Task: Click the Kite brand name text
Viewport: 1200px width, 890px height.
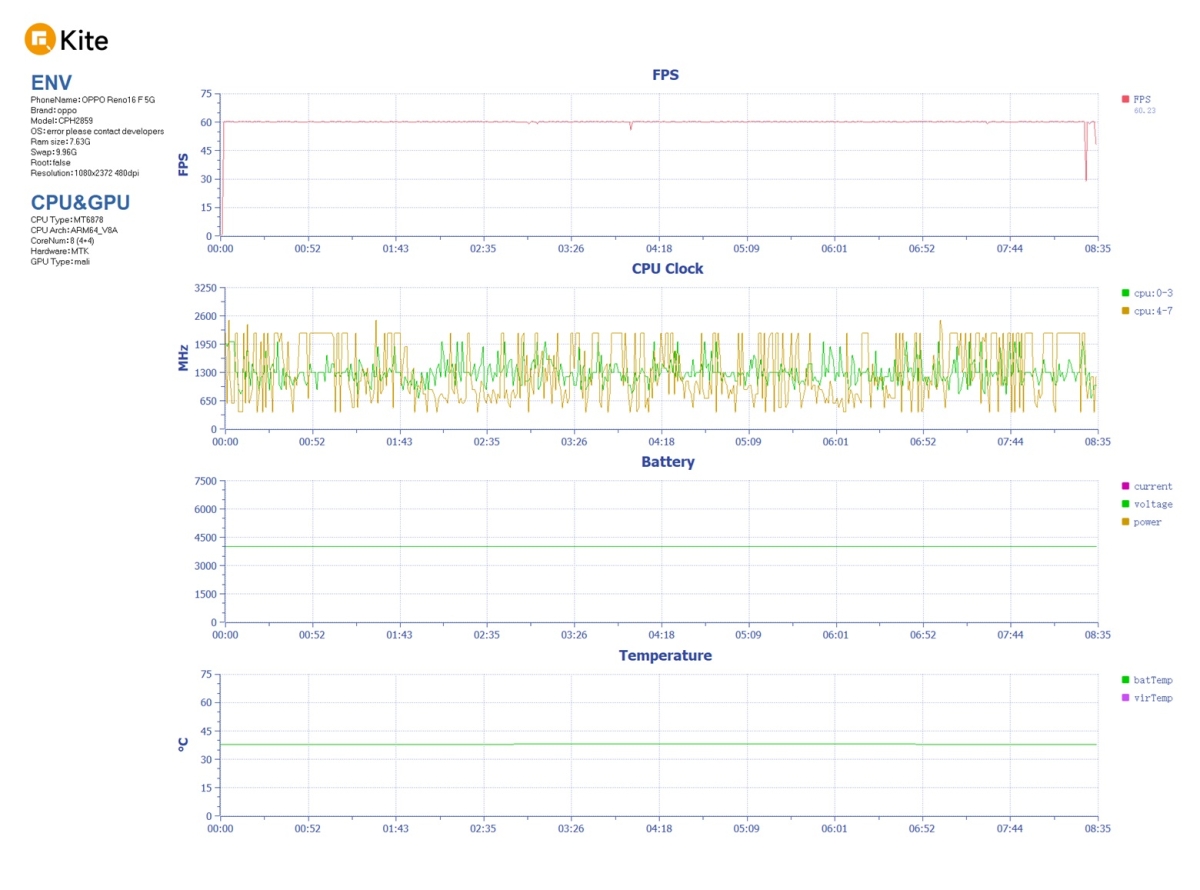Action: 84,41
